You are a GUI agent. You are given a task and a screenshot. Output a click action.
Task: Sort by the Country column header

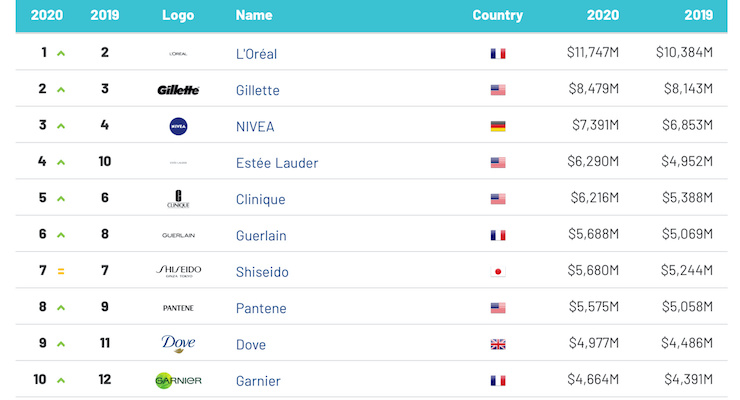[x=498, y=15]
